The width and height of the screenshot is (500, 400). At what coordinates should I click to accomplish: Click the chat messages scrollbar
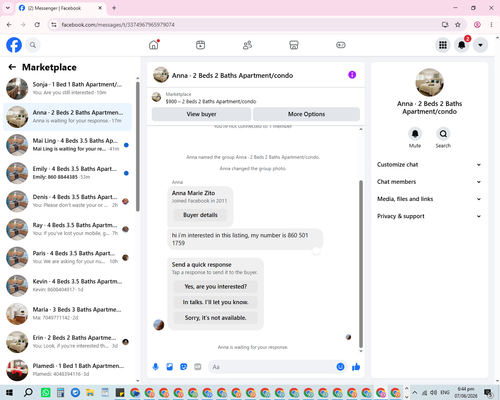point(361,263)
